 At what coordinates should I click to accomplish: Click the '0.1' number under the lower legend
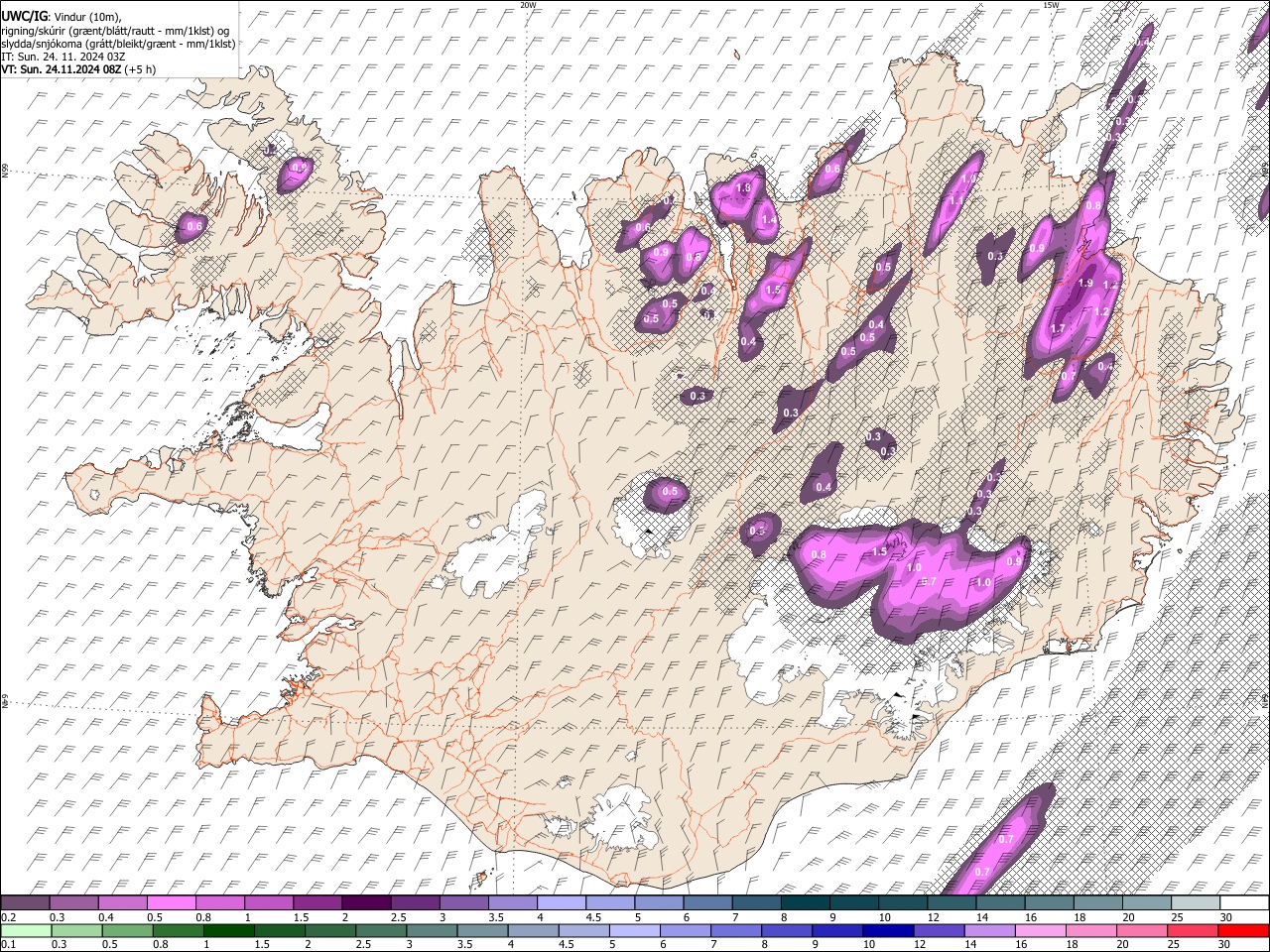click(8, 945)
